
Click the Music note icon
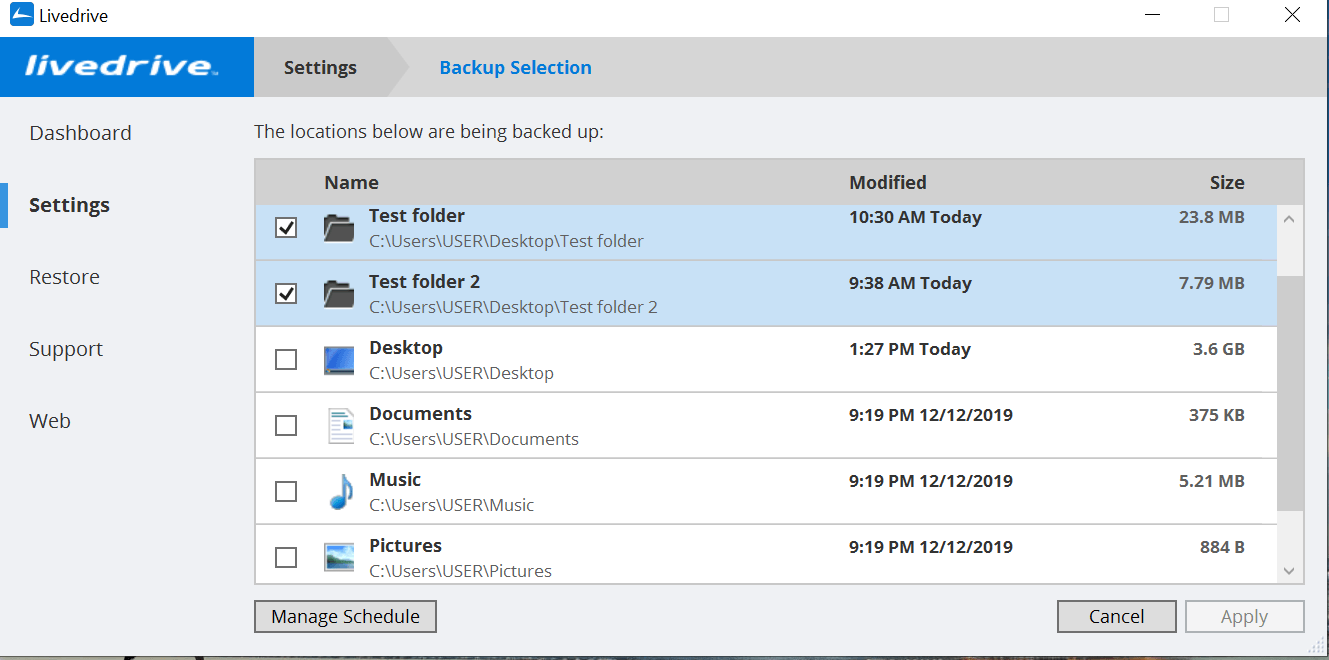tap(339, 490)
